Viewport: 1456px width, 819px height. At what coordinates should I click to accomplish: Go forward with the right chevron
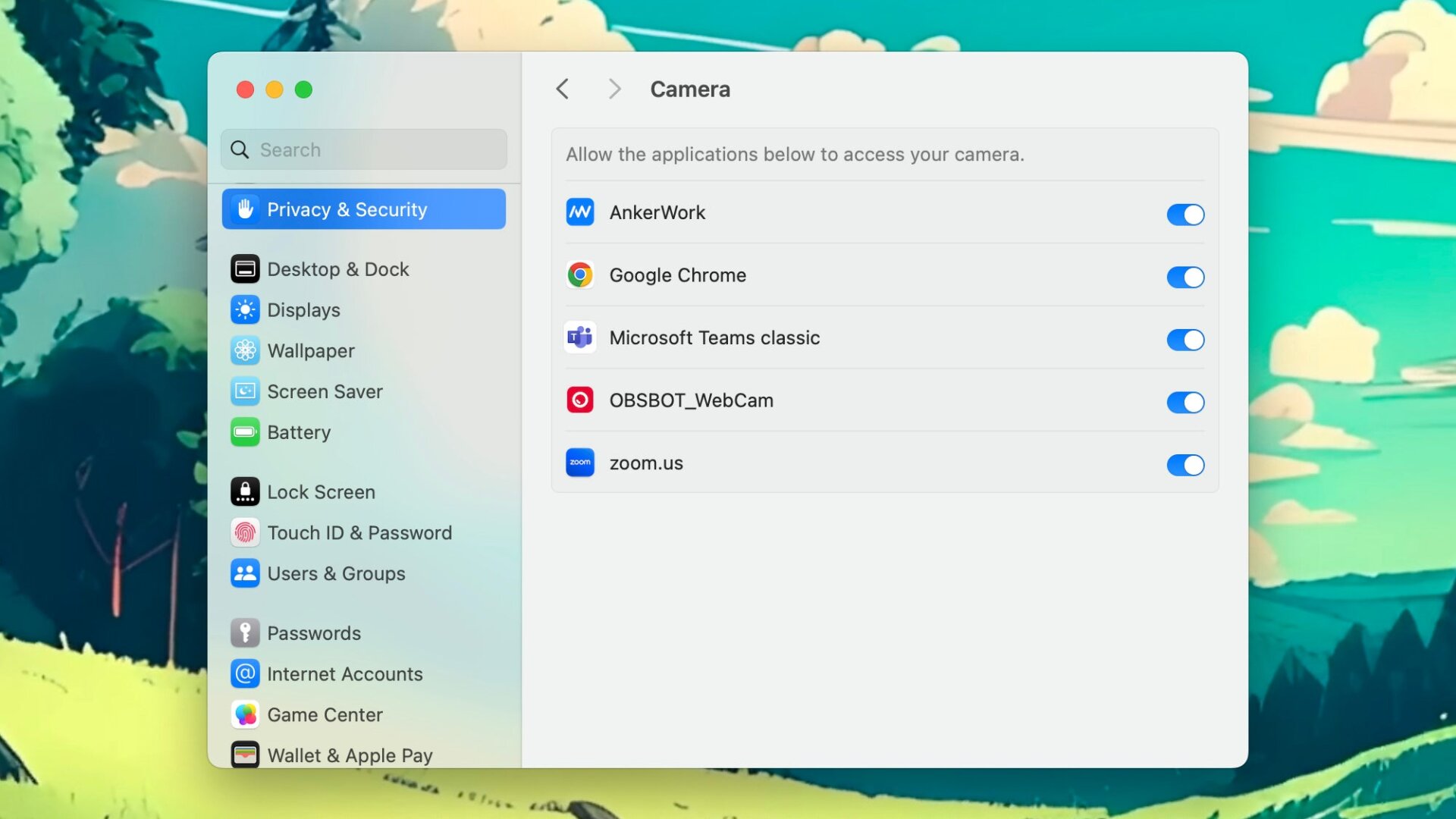click(615, 89)
